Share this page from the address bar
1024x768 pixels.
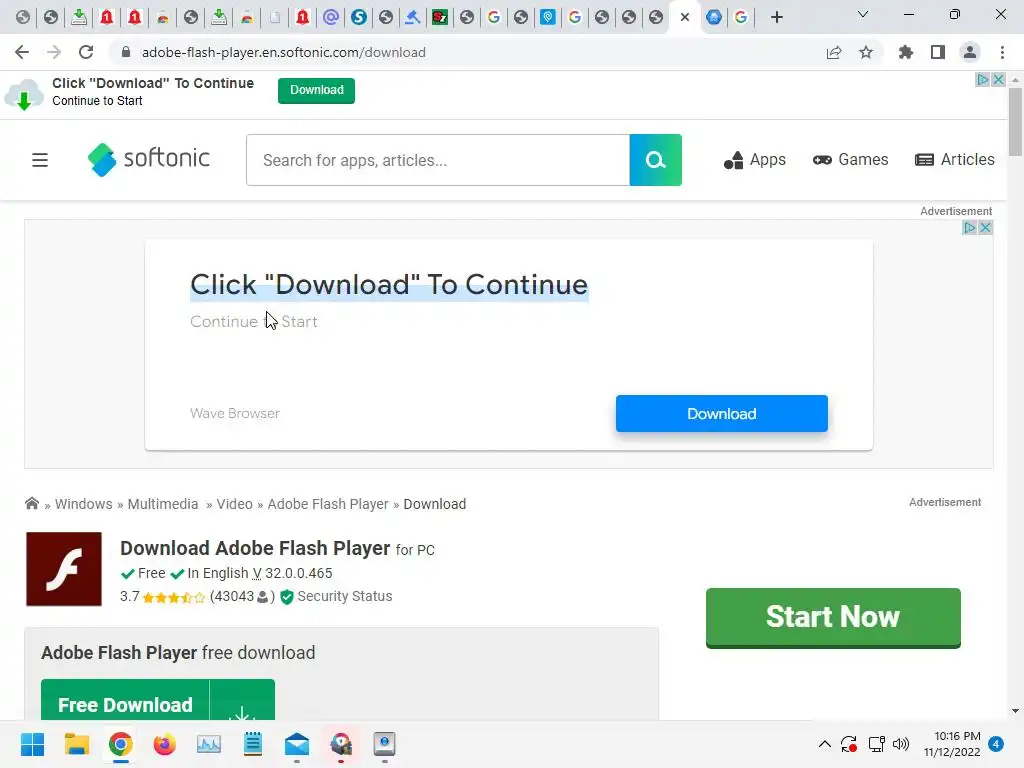click(834, 52)
